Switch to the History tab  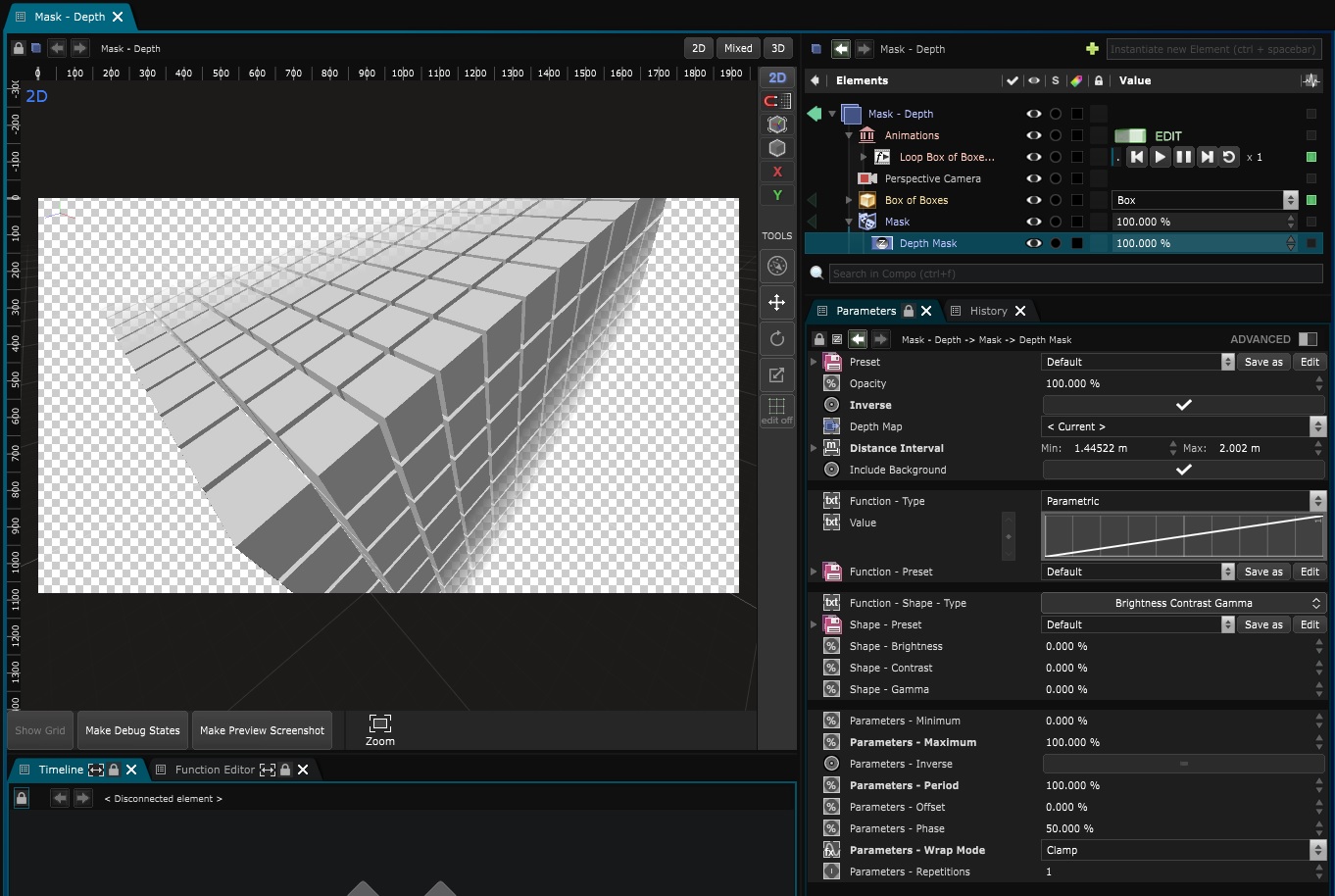coord(988,311)
